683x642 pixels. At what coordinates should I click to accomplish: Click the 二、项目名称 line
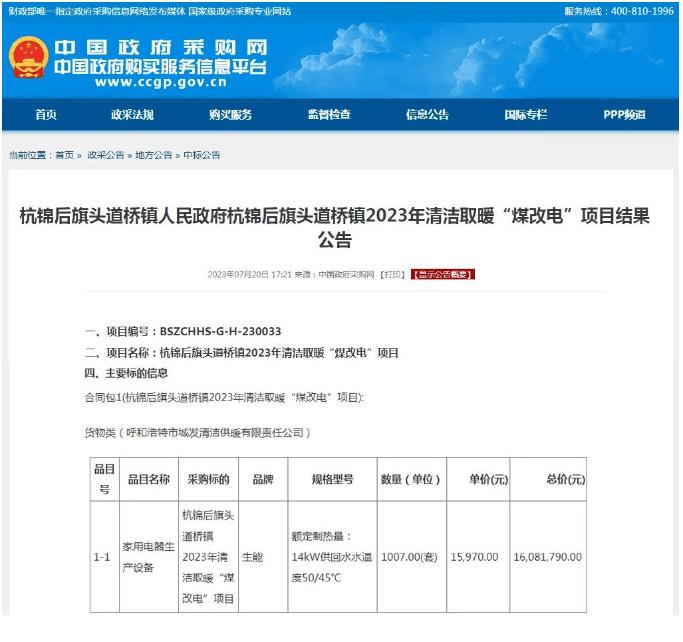point(242,353)
